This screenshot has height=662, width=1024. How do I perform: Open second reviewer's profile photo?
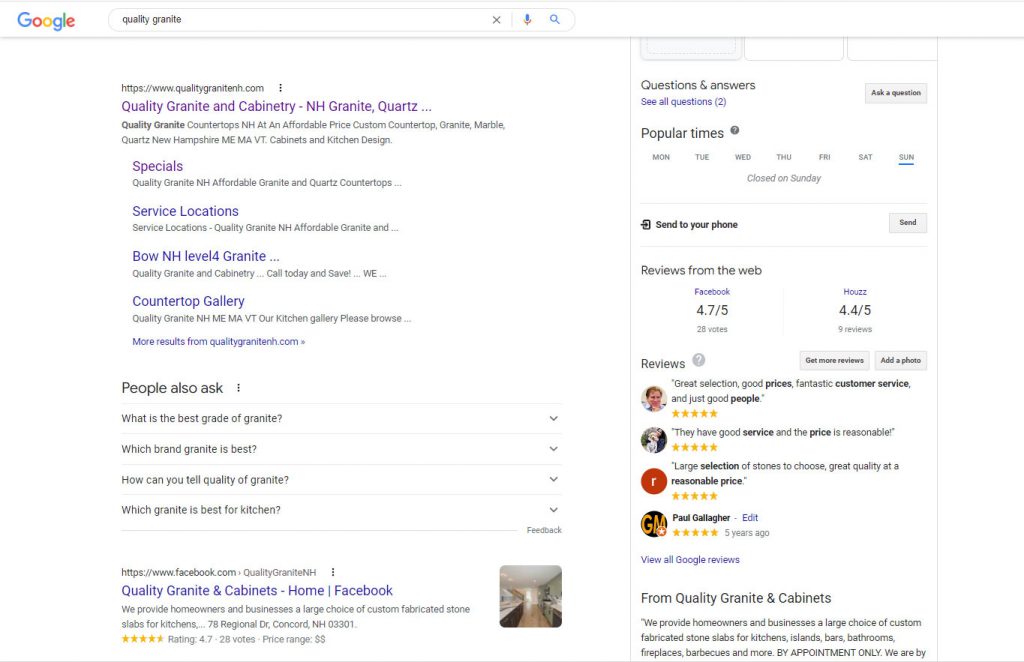tap(654, 440)
